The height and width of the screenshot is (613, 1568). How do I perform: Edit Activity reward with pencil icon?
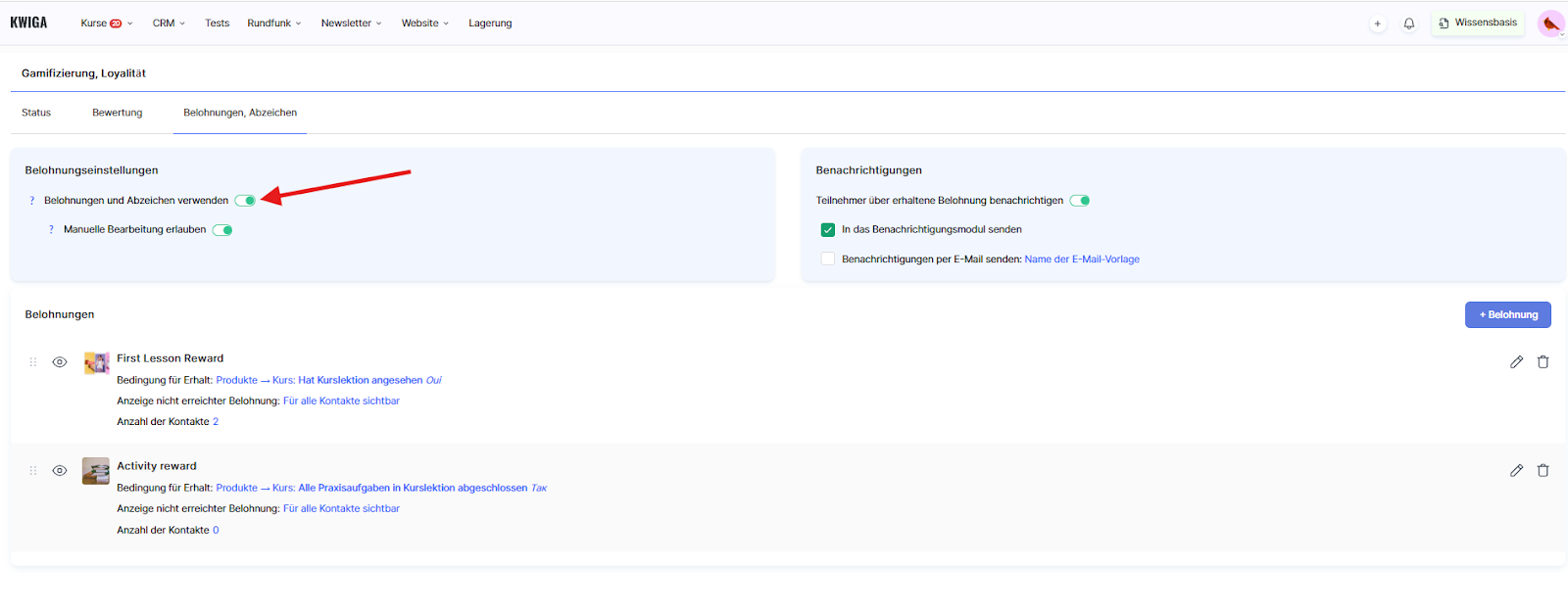click(x=1516, y=471)
